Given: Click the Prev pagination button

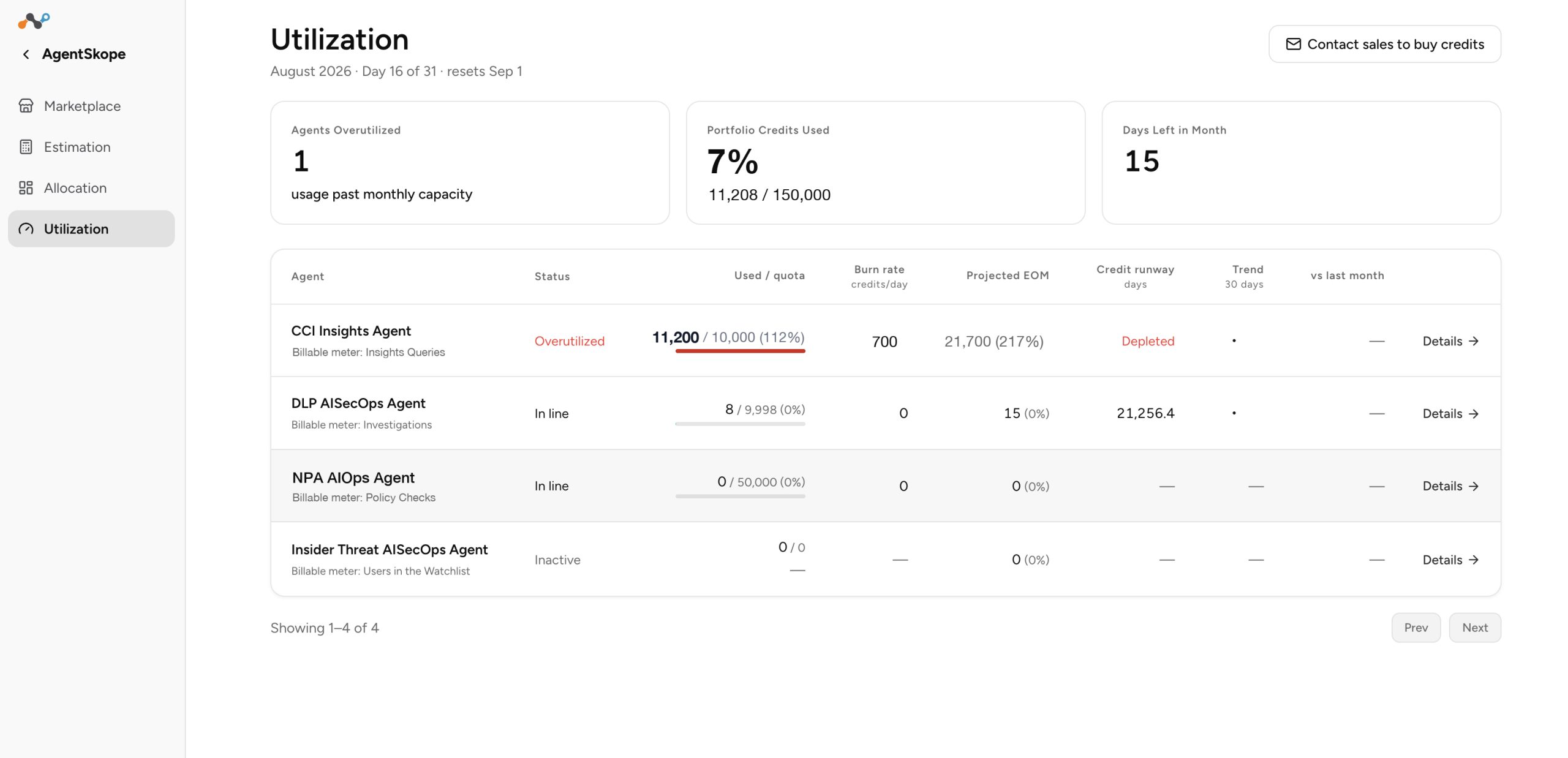Looking at the screenshot, I should pos(1415,628).
